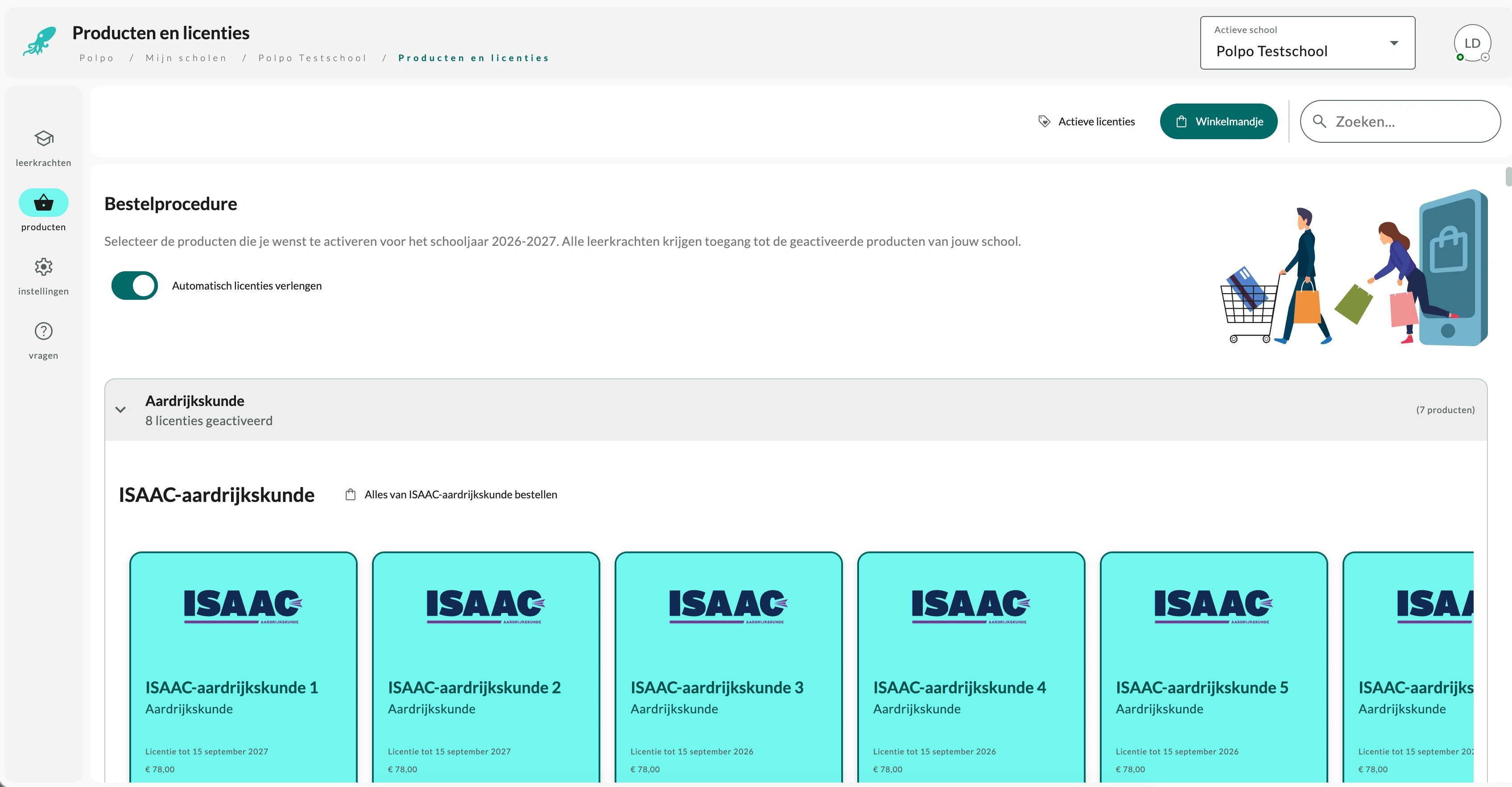Order Alles van ISAAC-aardrijkskunde bestellen

451,494
